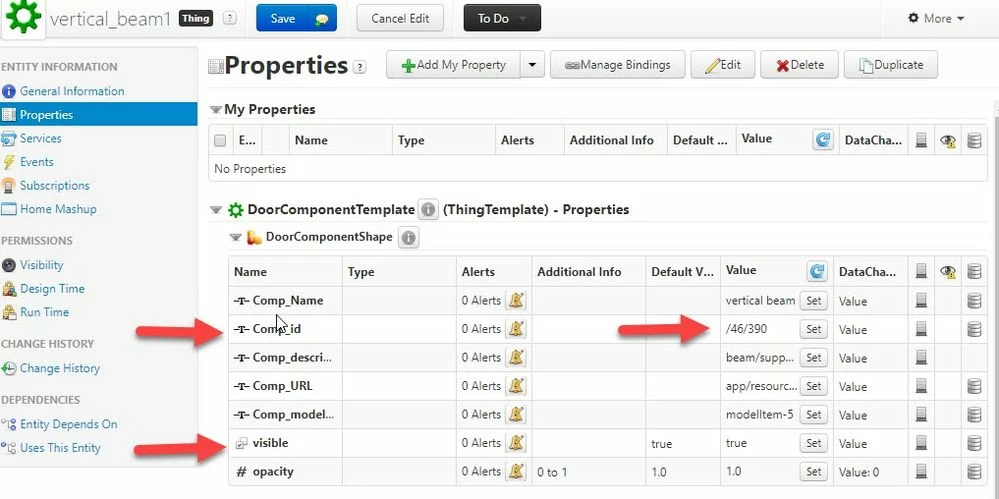Click the Name column header in My Properties
The height and width of the screenshot is (499, 999).
[x=340, y=141]
